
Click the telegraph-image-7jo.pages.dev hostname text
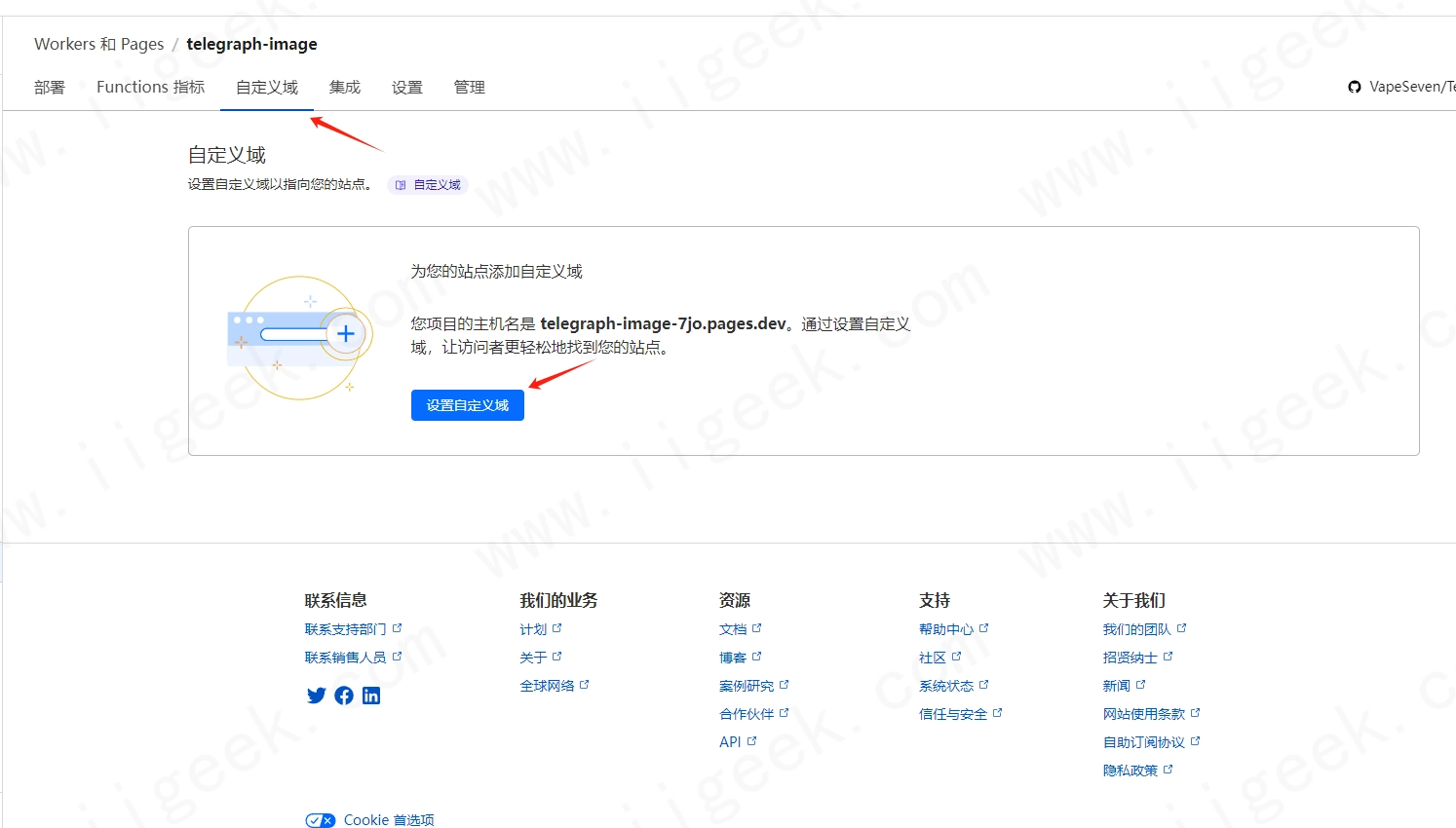663,323
